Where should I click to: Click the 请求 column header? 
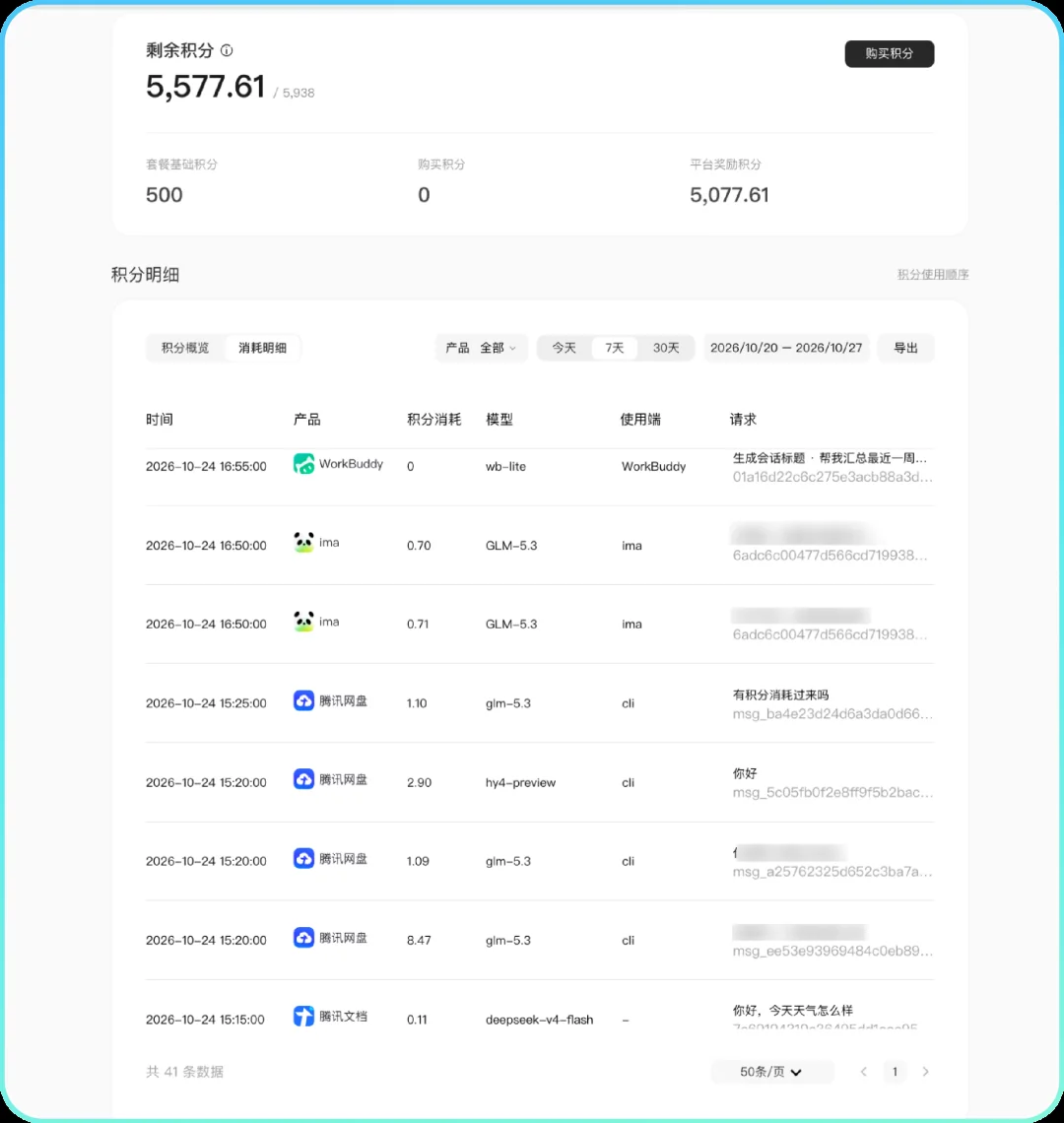[x=743, y=420]
